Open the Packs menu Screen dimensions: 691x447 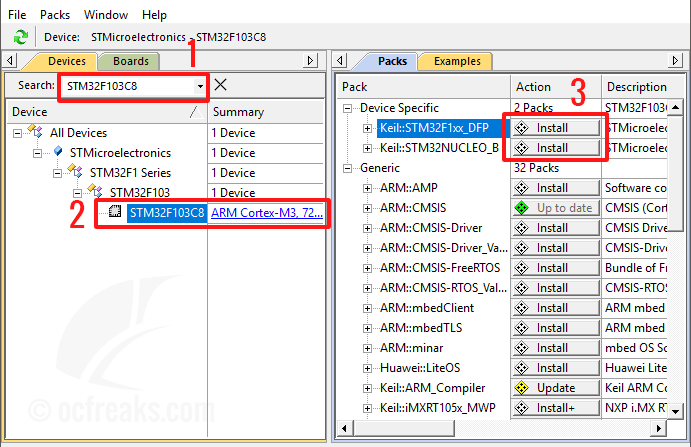click(55, 15)
